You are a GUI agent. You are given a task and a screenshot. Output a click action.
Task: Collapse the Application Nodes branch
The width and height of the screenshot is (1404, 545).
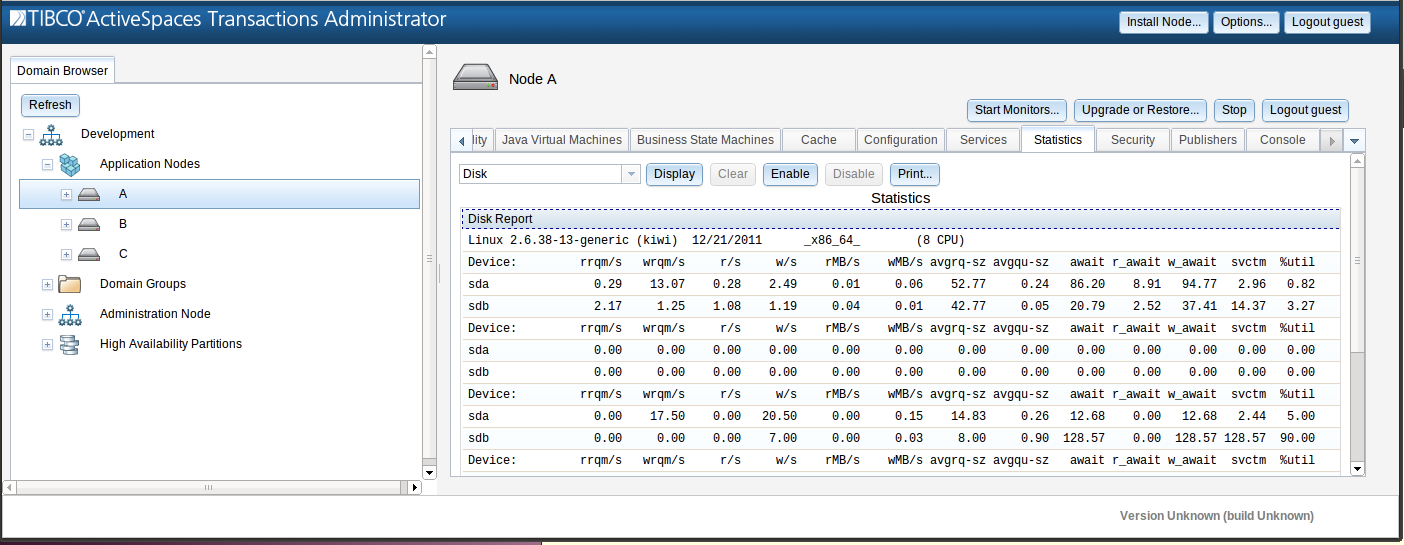47,164
